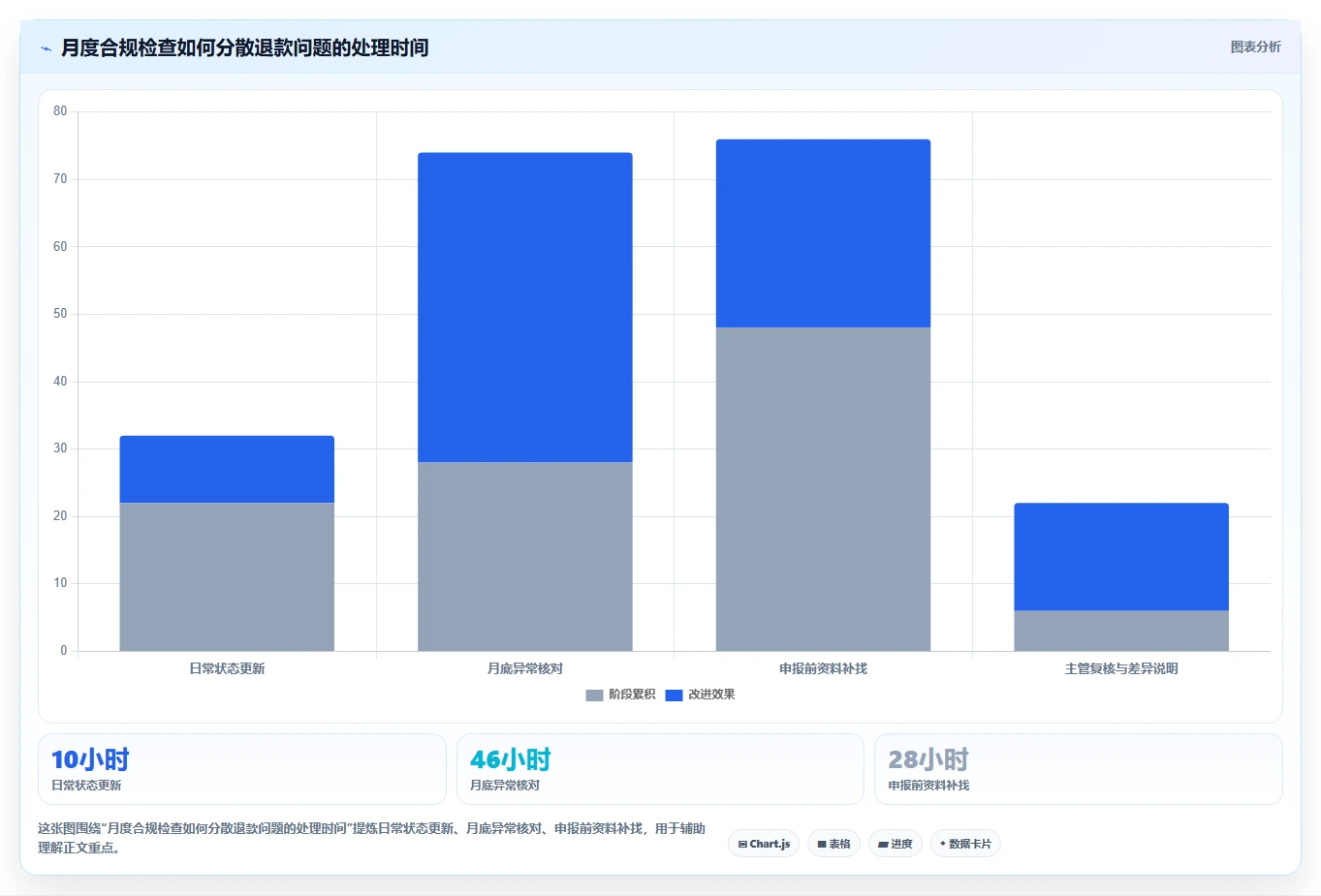Click the gray segment of 申报前资料补找 bar

[x=823, y=489]
